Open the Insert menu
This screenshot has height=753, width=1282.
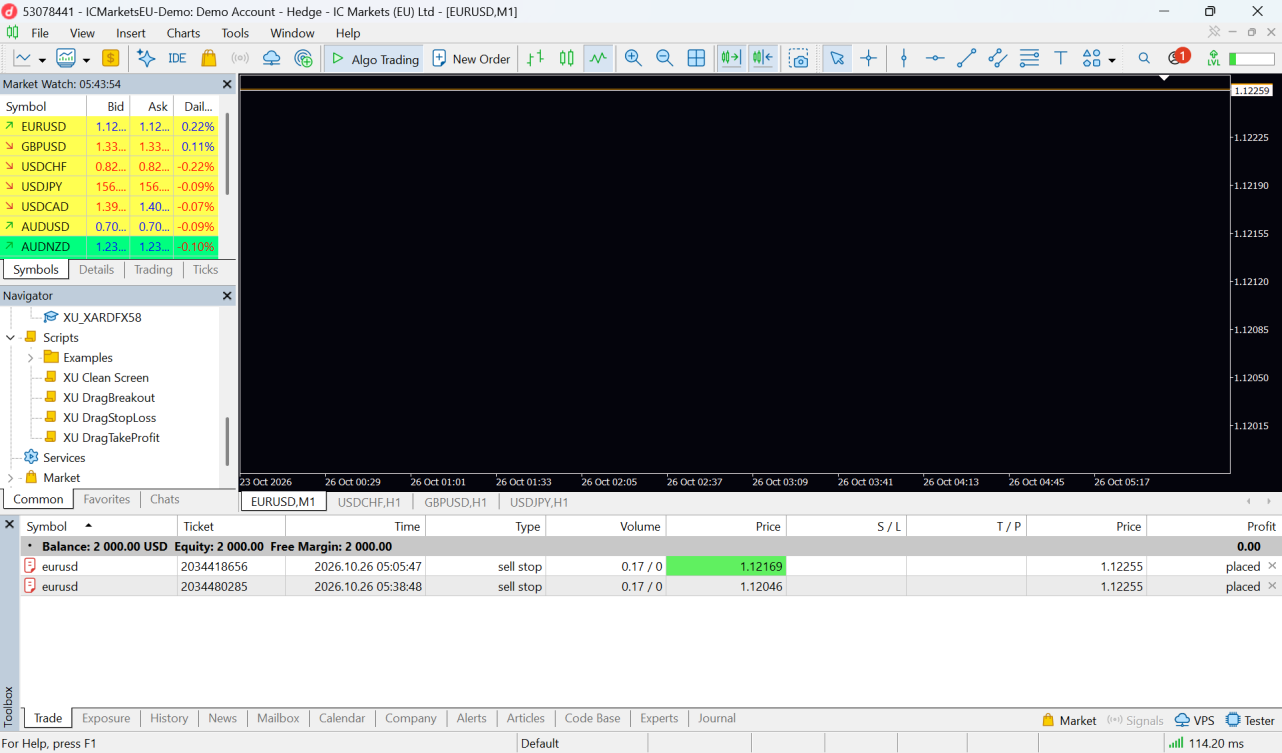(131, 33)
